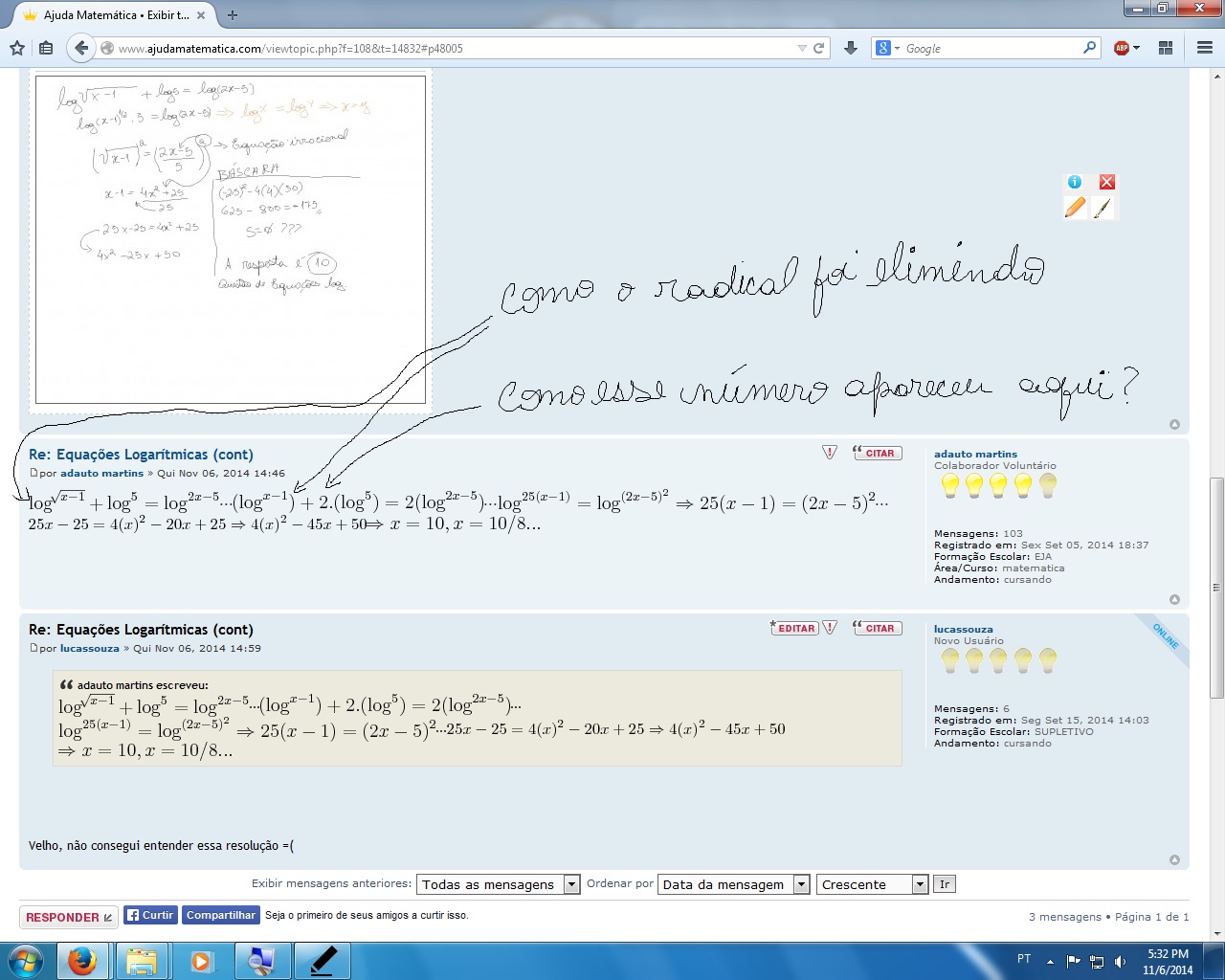Open the 'Todas as mensagens' dropdown
The width and height of the screenshot is (1225, 980).
tap(498, 884)
